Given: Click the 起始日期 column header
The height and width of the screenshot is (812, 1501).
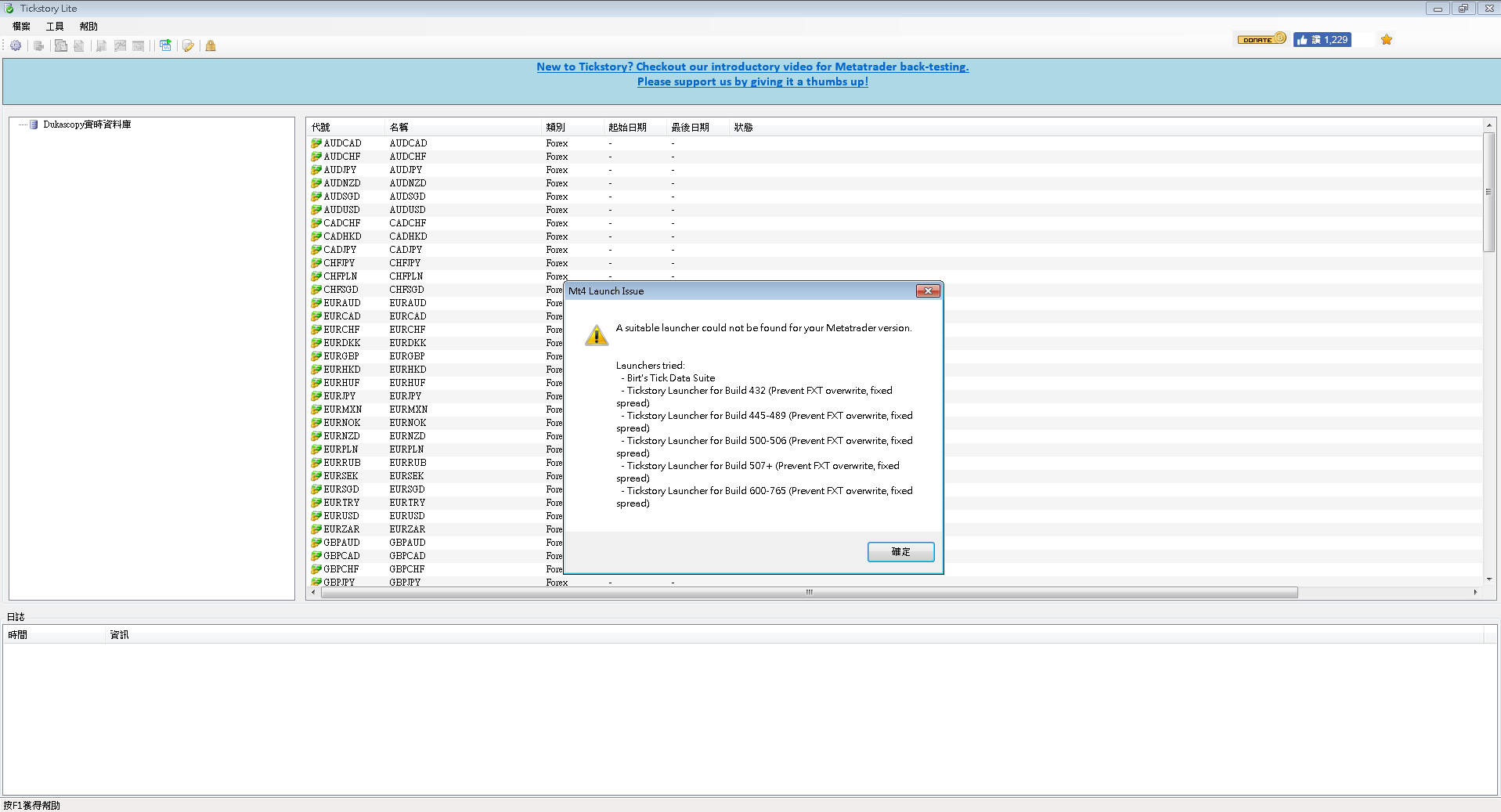Looking at the screenshot, I should [635, 128].
